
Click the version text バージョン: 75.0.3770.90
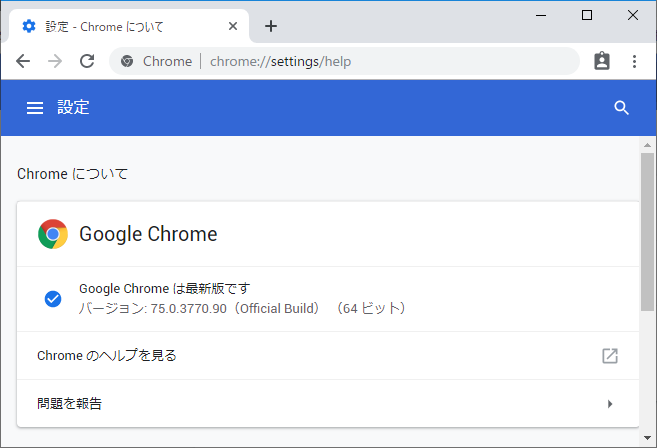153,308
